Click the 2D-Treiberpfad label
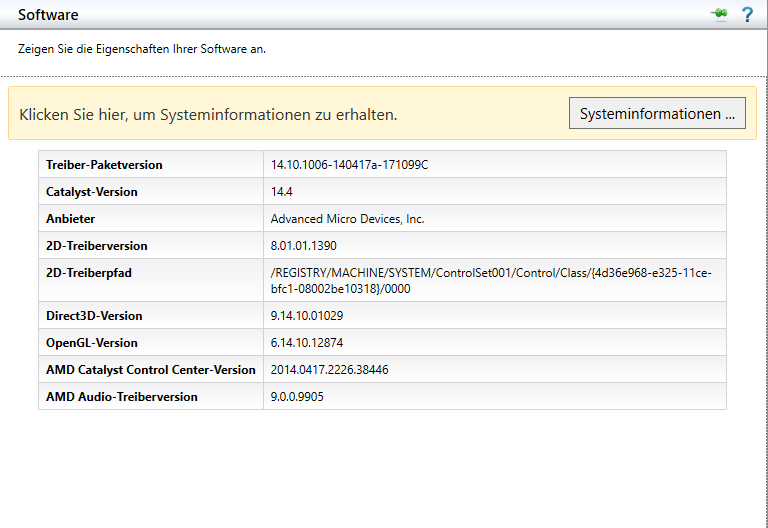 pyautogui.click(x=89, y=273)
